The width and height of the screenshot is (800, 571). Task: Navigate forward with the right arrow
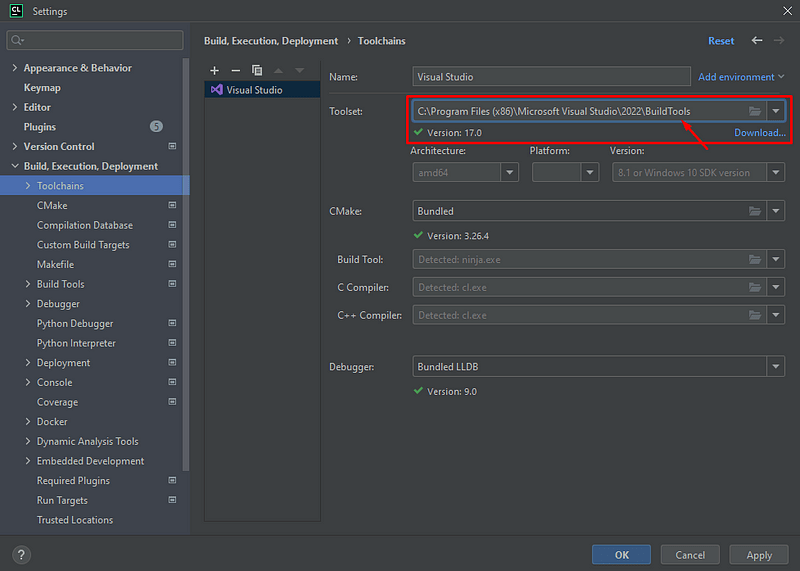(779, 40)
